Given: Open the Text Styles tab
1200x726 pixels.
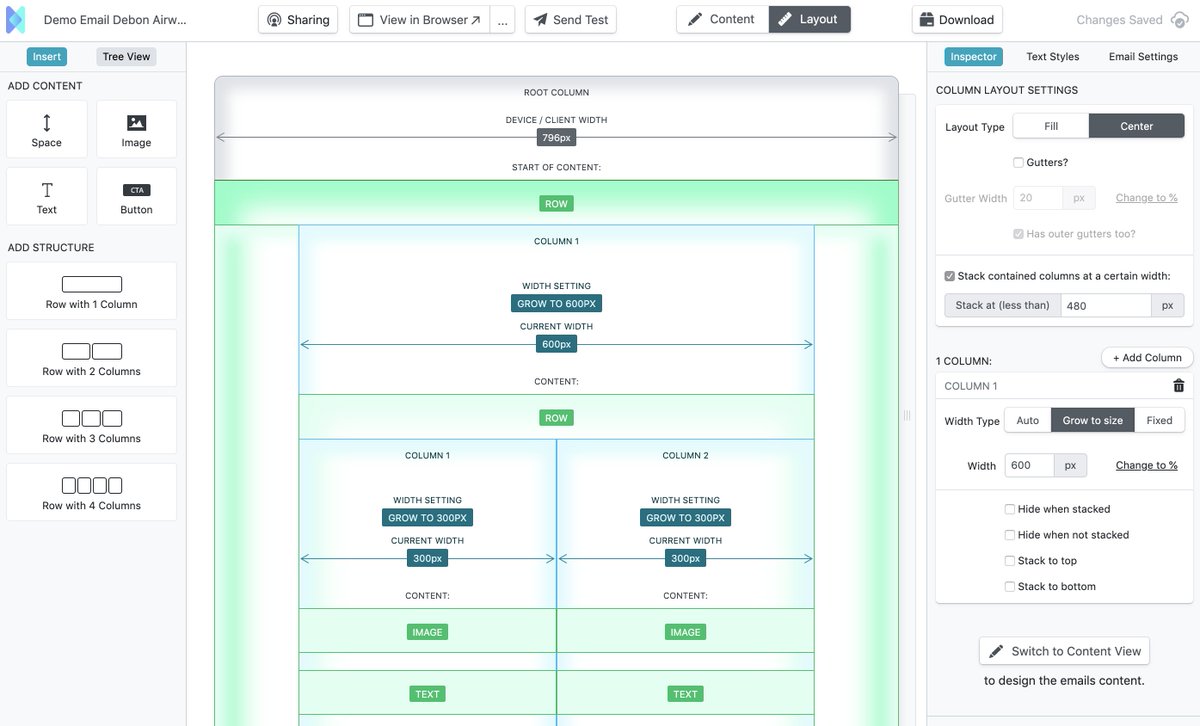Looking at the screenshot, I should 1053,57.
